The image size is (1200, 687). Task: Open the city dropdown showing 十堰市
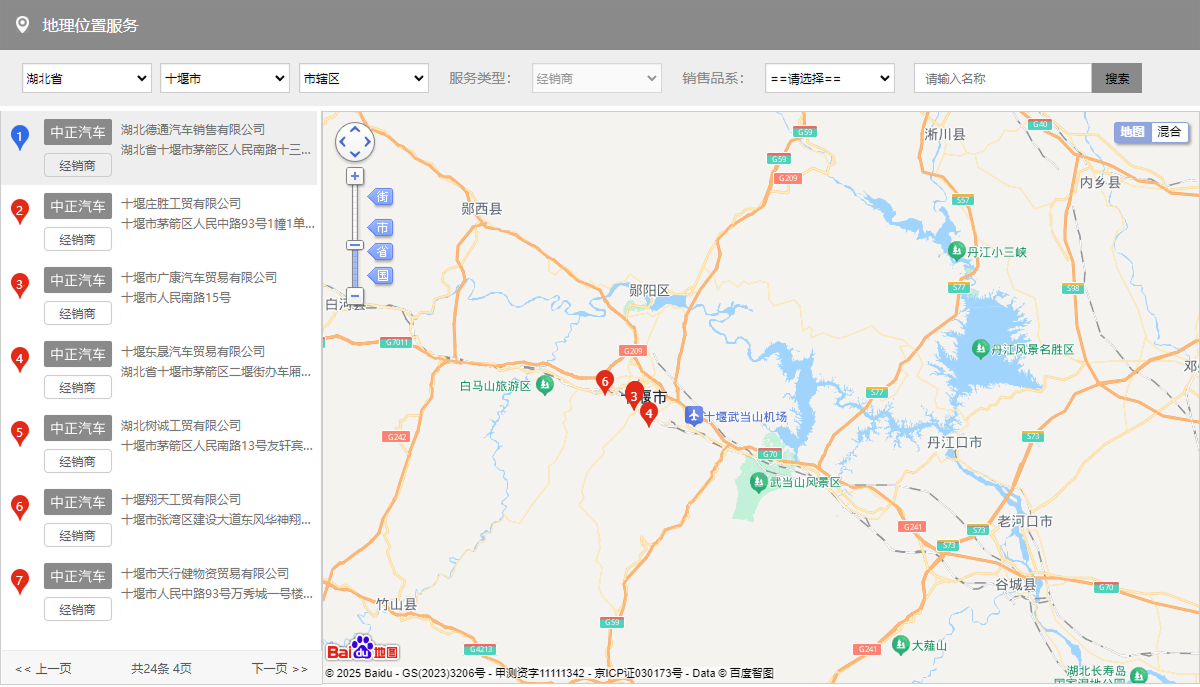(225, 78)
